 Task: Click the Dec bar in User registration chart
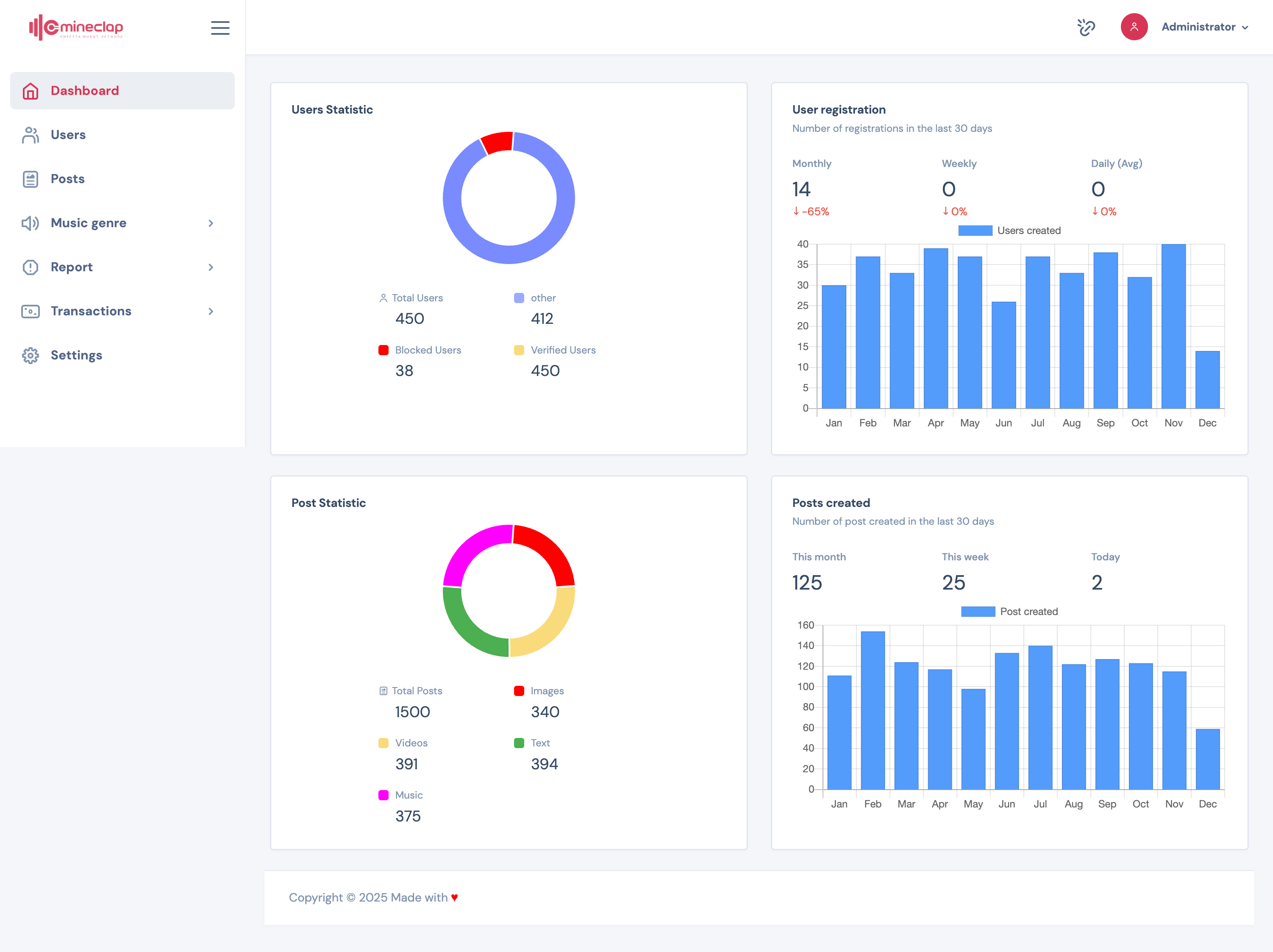point(1207,380)
